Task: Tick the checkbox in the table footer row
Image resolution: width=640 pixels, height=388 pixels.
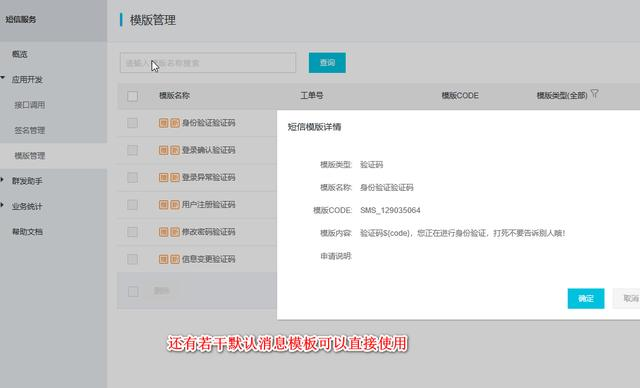Action: tap(133, 291)
